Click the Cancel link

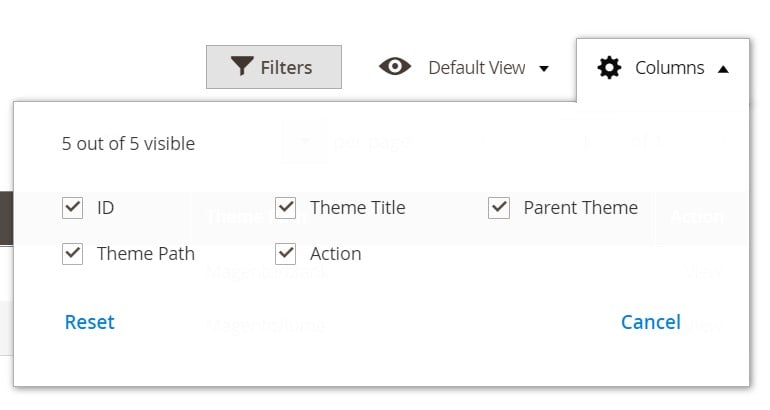[x=651, y=322]
